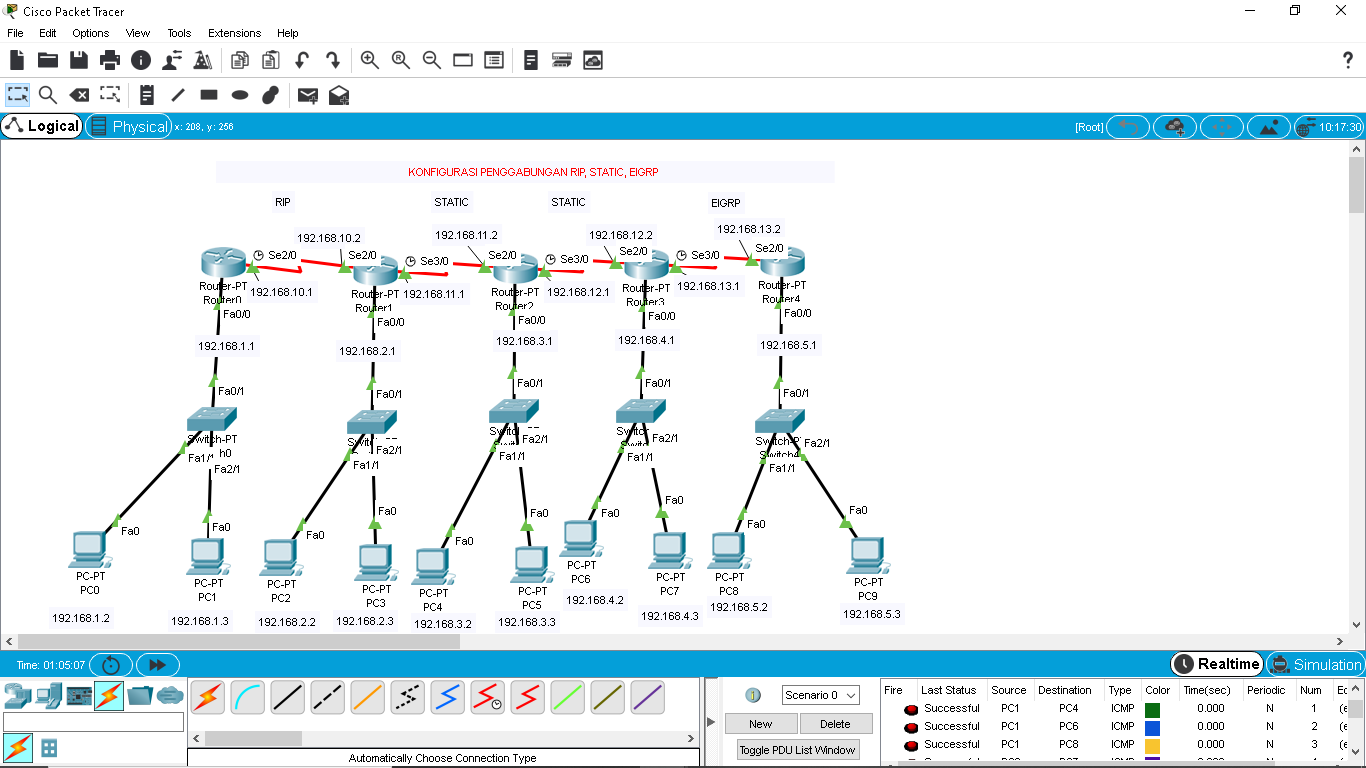Activate the Inspect magnifier tool
1366x768 pixels.
coord(48,95)
